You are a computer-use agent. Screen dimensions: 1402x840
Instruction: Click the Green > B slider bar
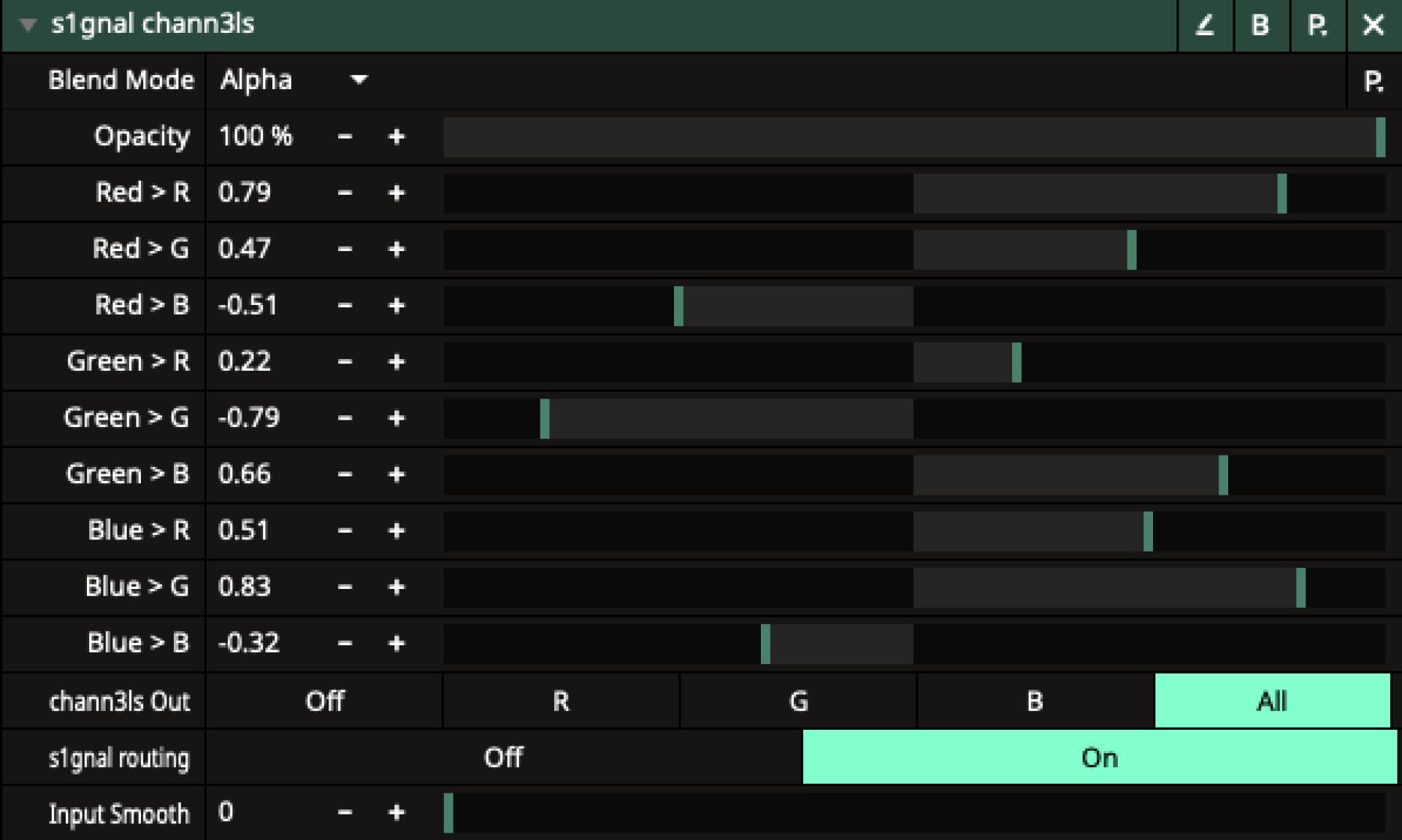click(x=913, y=475)
